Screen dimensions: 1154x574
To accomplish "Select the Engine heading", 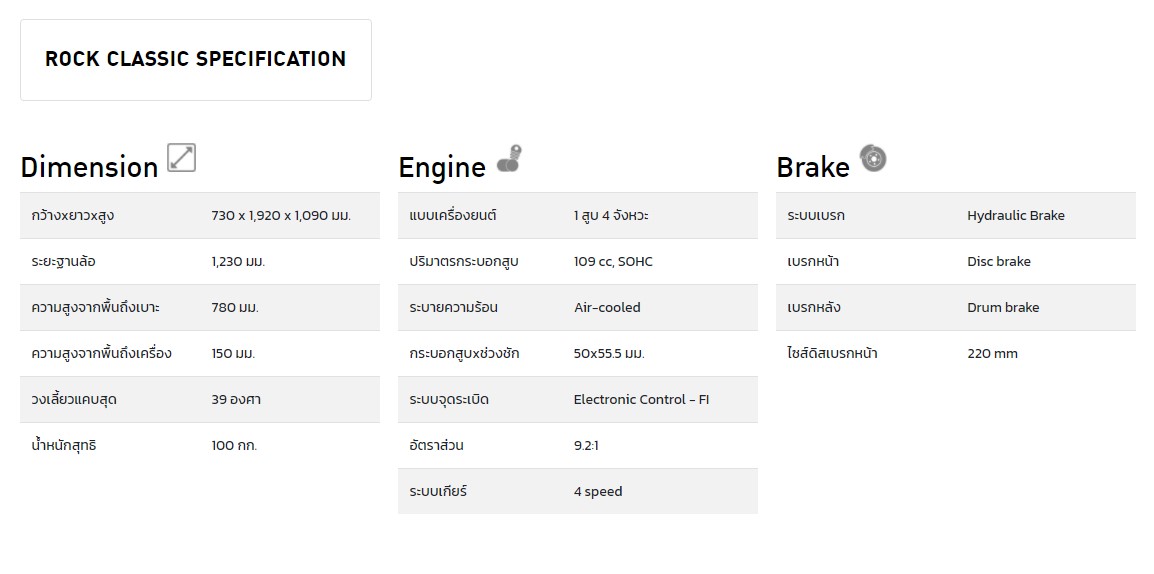I will pos(442,168).
